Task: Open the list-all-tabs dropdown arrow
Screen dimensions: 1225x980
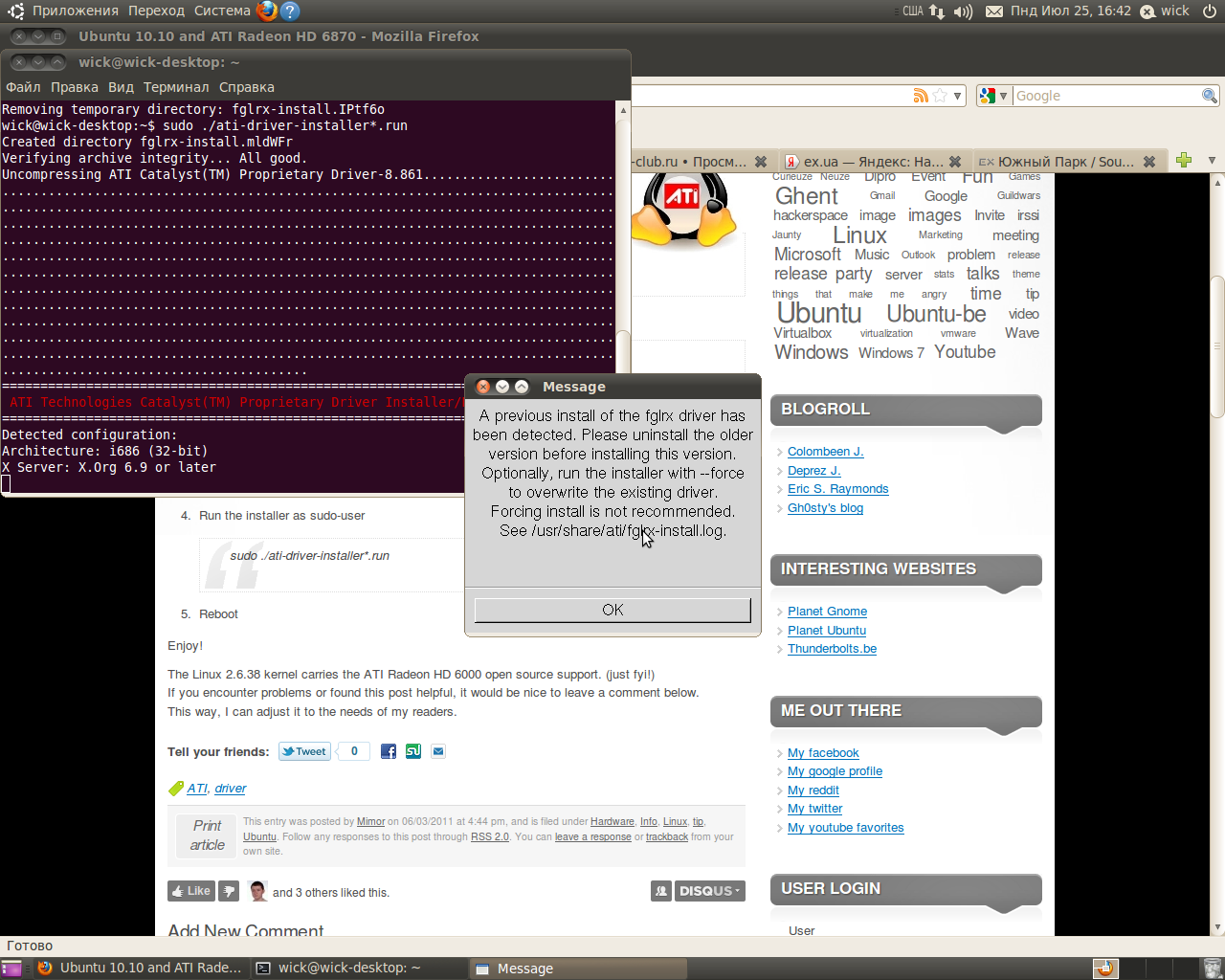Action: tap(1212, 160)
